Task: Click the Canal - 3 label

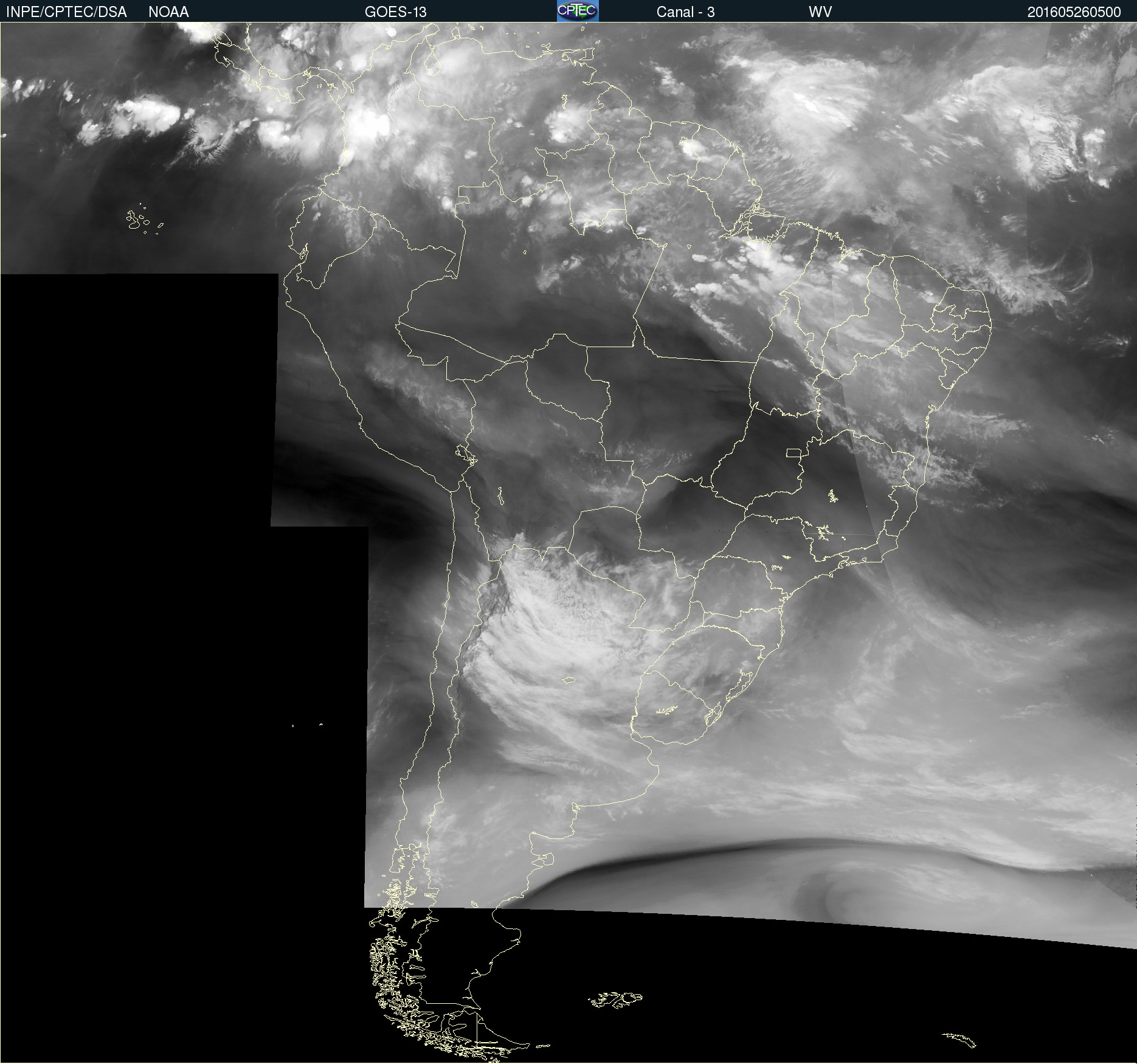Action: 685,12
